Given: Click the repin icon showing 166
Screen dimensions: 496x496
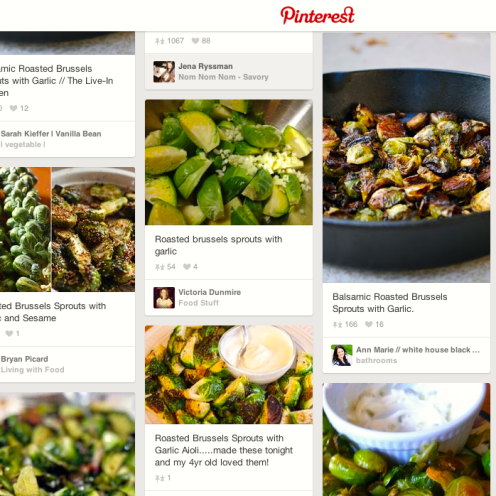Looking at the screenshot, I should (x=337, y=325).
